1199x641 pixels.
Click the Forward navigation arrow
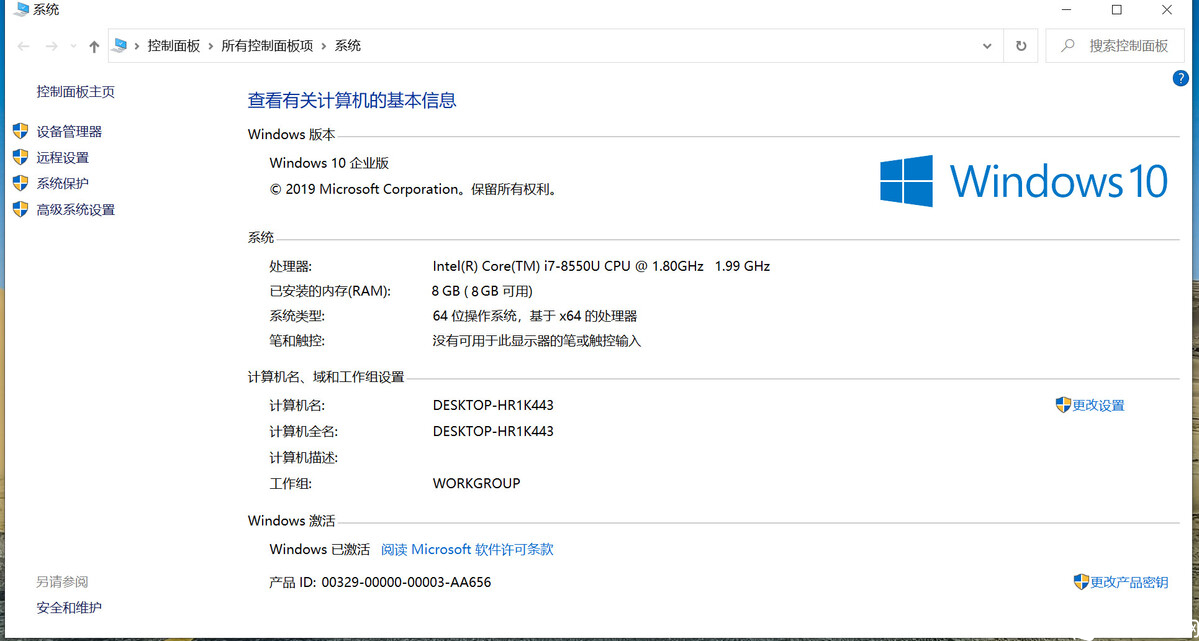tap(51, 47)
